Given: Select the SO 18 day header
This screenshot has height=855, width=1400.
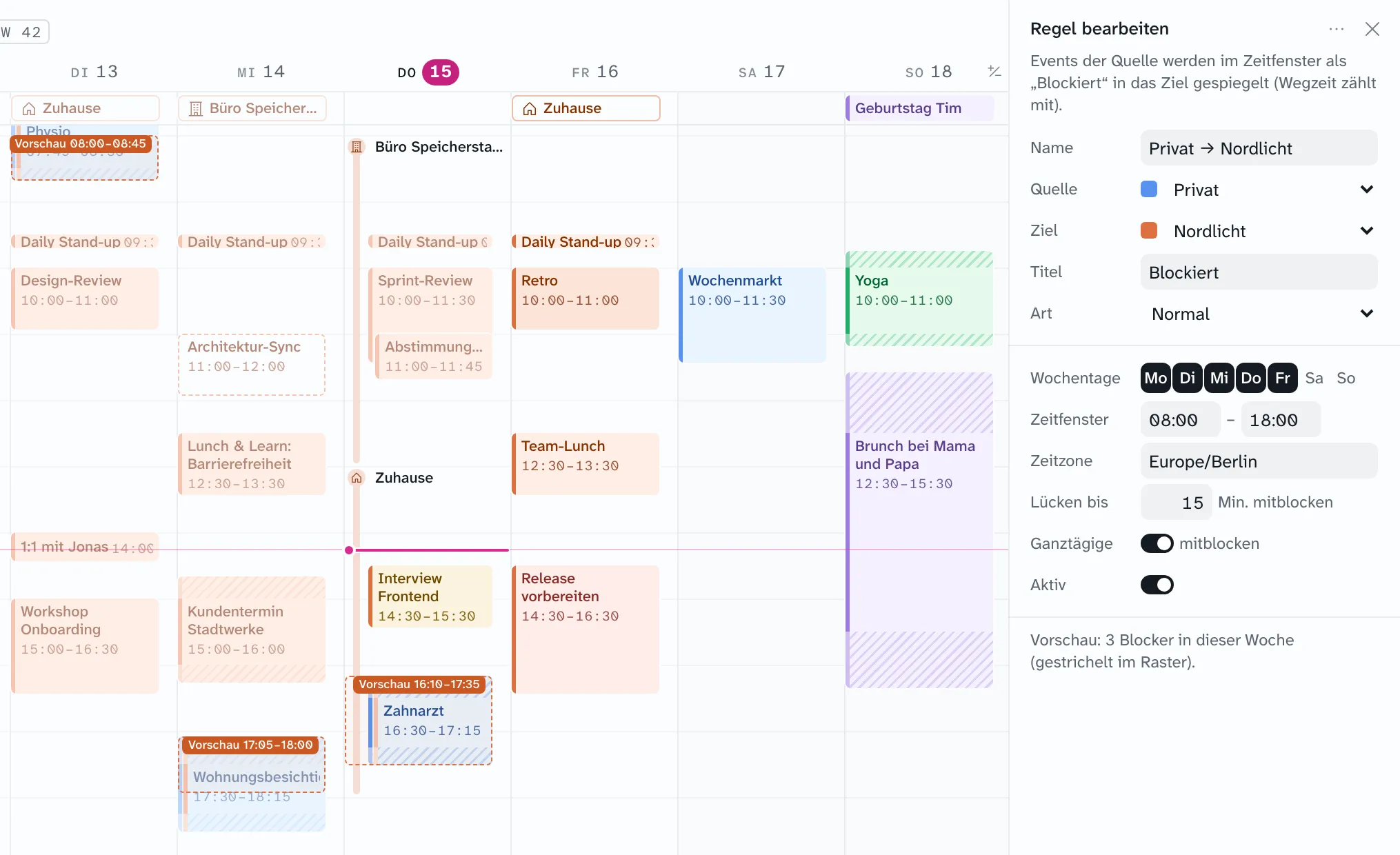Looking at the screenshot, I should pos(928,72).
